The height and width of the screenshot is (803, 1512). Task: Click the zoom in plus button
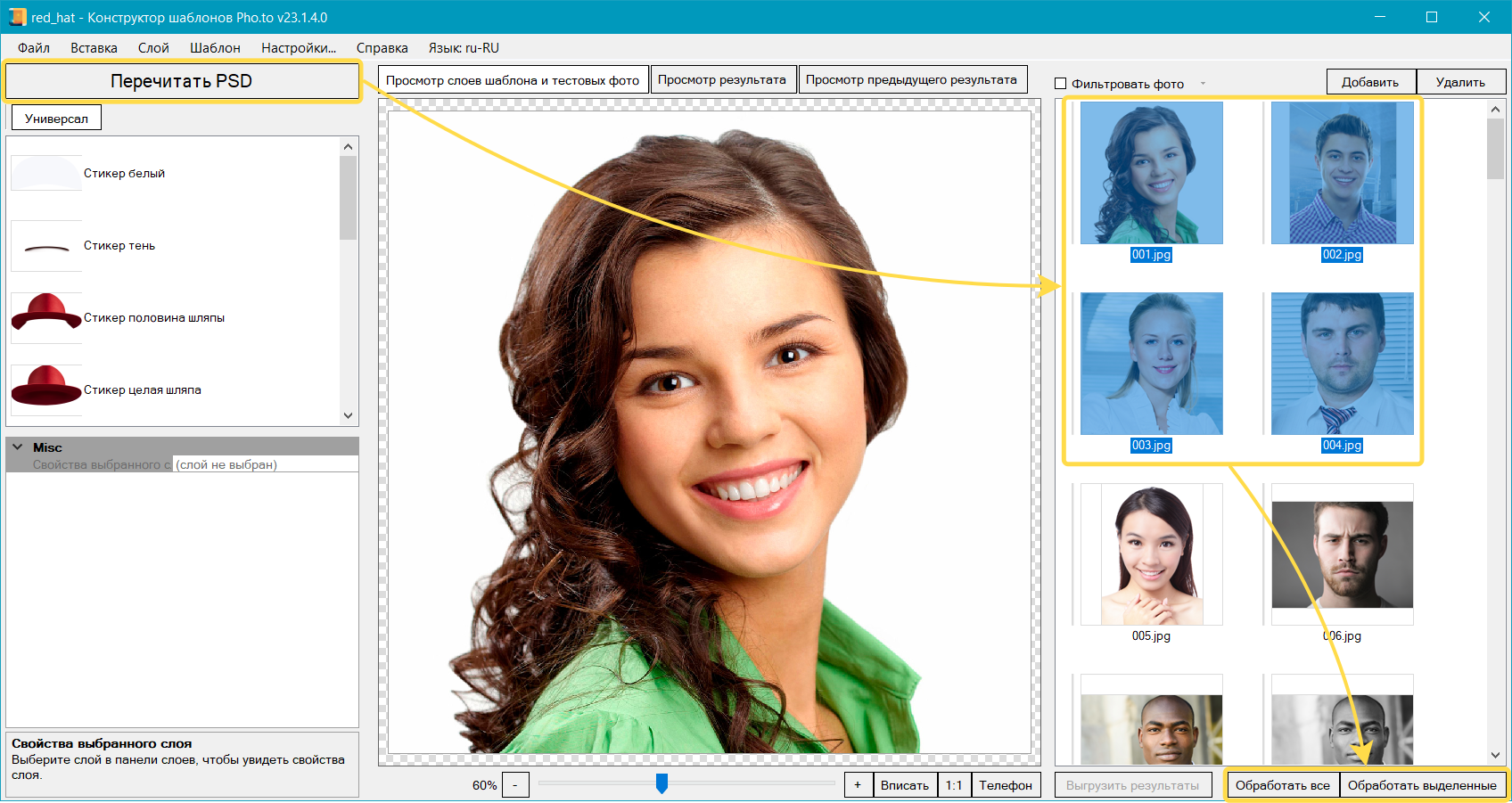point(858,785)
